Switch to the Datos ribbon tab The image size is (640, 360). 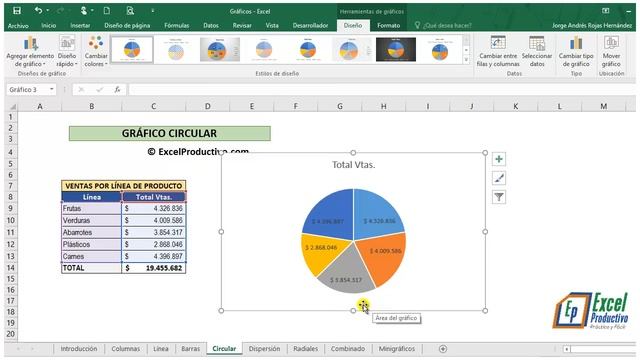point(211,25)
